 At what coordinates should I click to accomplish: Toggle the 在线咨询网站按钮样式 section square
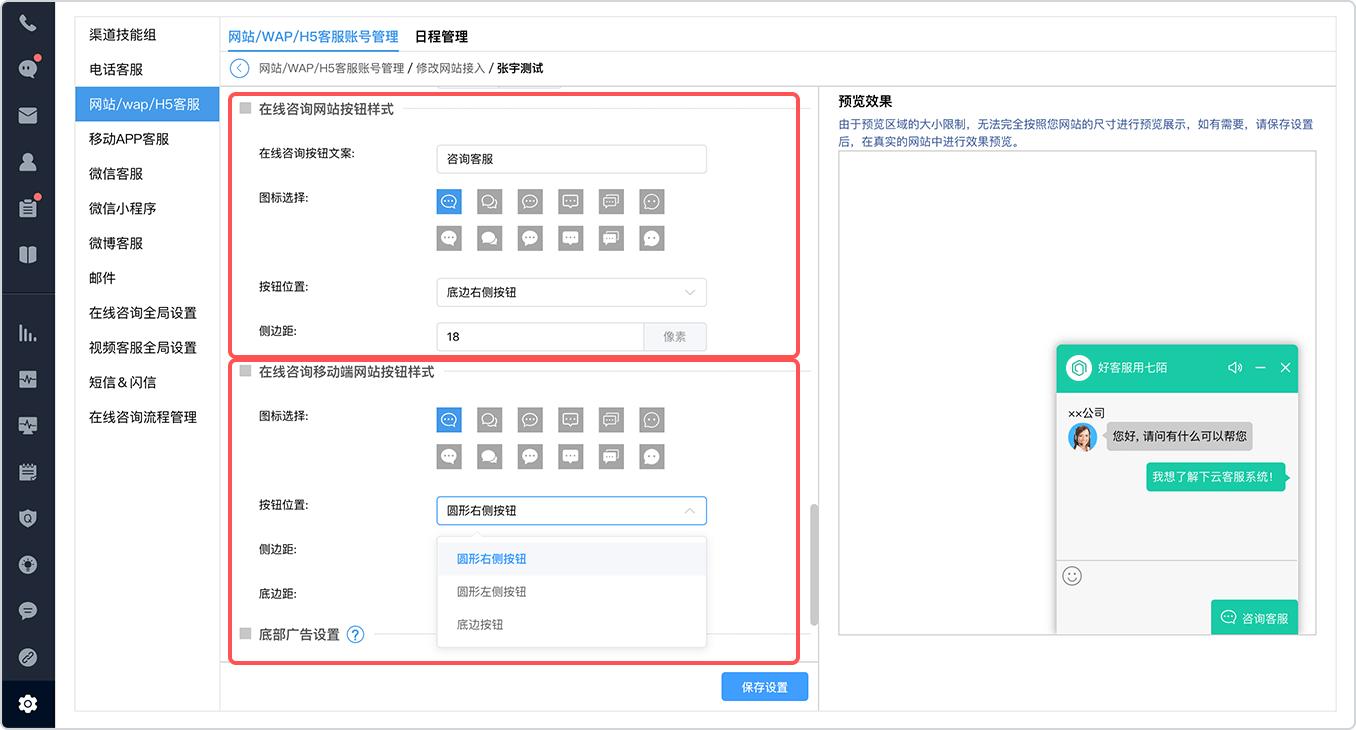point(245,109)
